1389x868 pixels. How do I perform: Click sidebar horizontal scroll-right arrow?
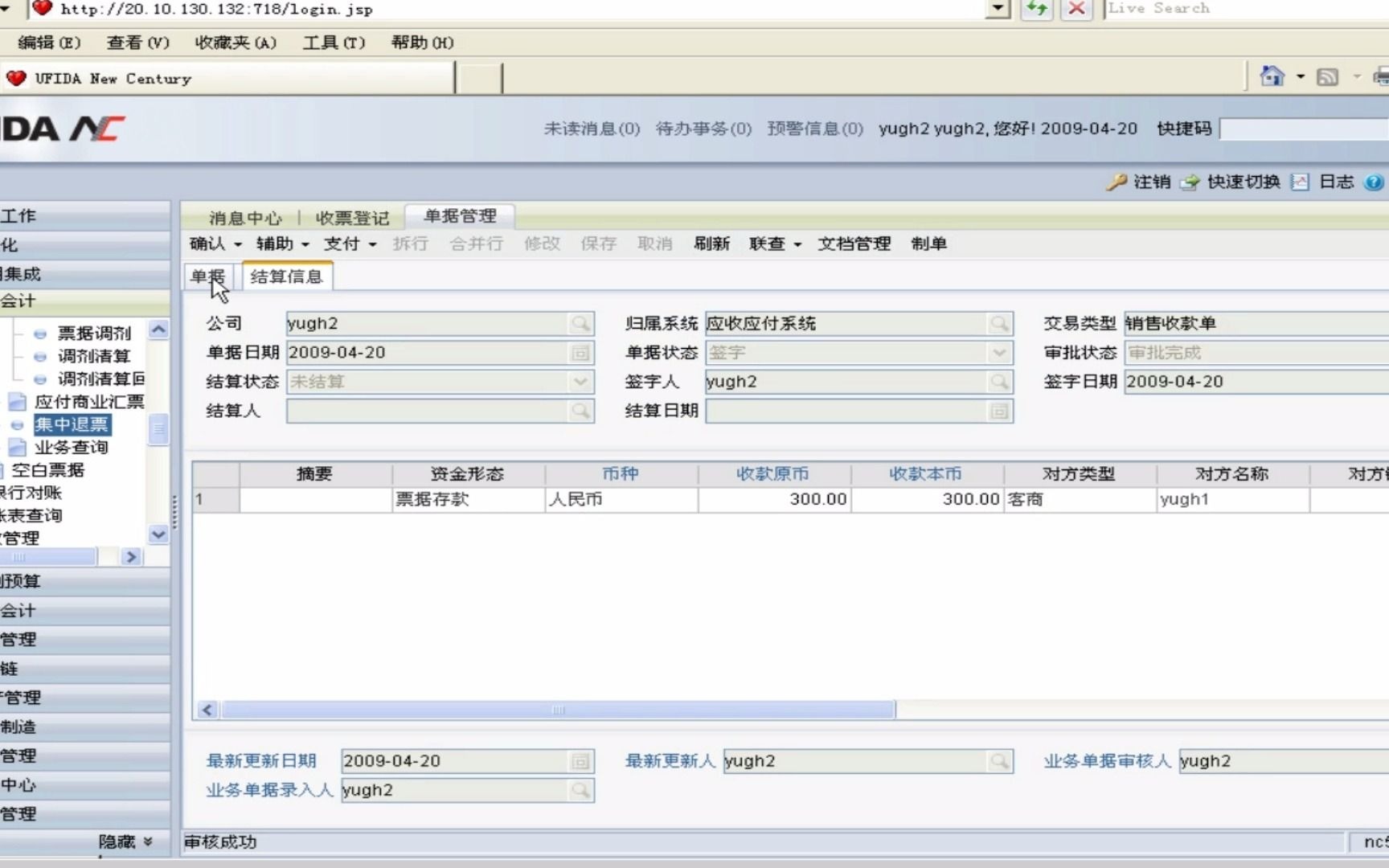[132, 557]
